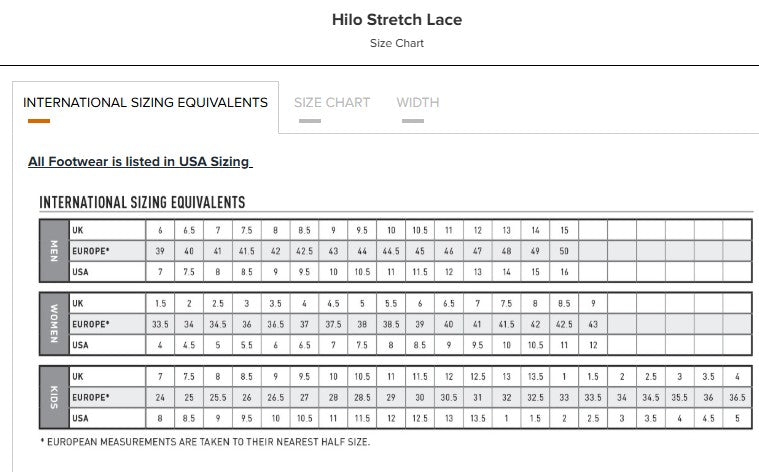This screenshot has height=472, width=759.
Task: Click the MEN section label
Action: pyautogui.click(x=54, y=251)
